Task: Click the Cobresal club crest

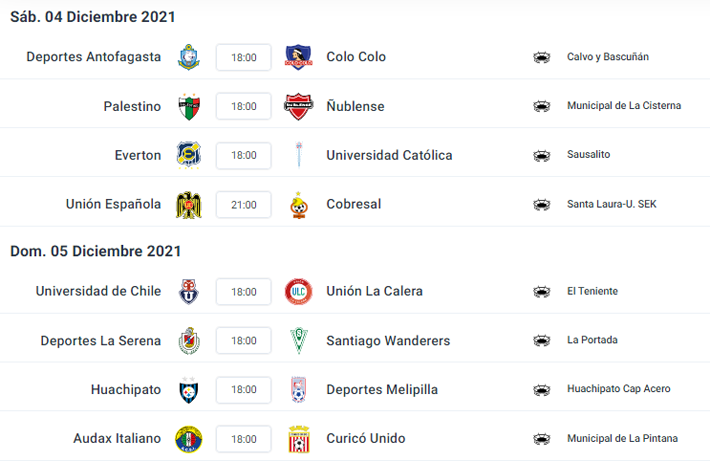Action: pos(298,204)
